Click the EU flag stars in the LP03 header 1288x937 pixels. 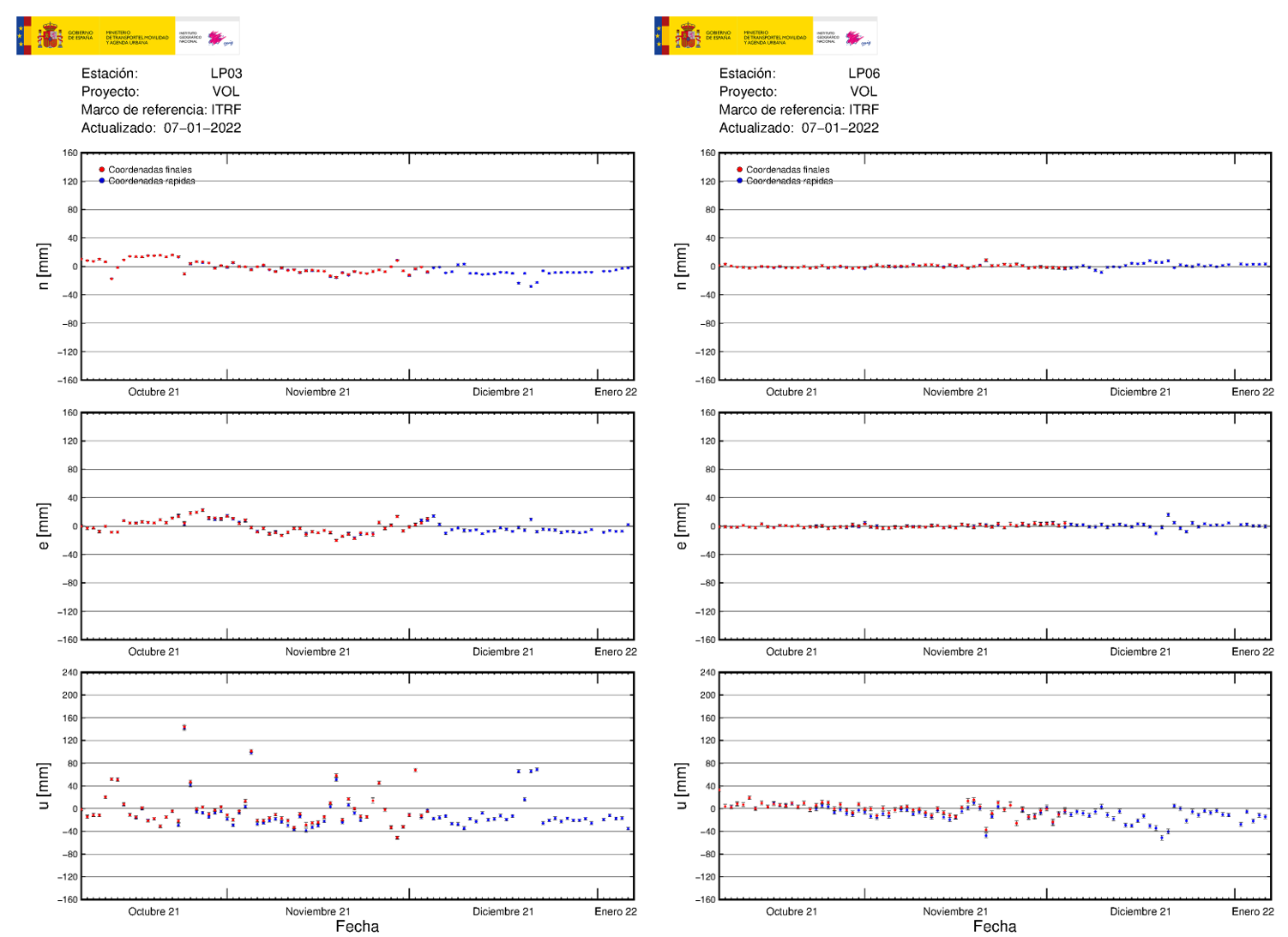pyautogui.click(x=21, y=36)
